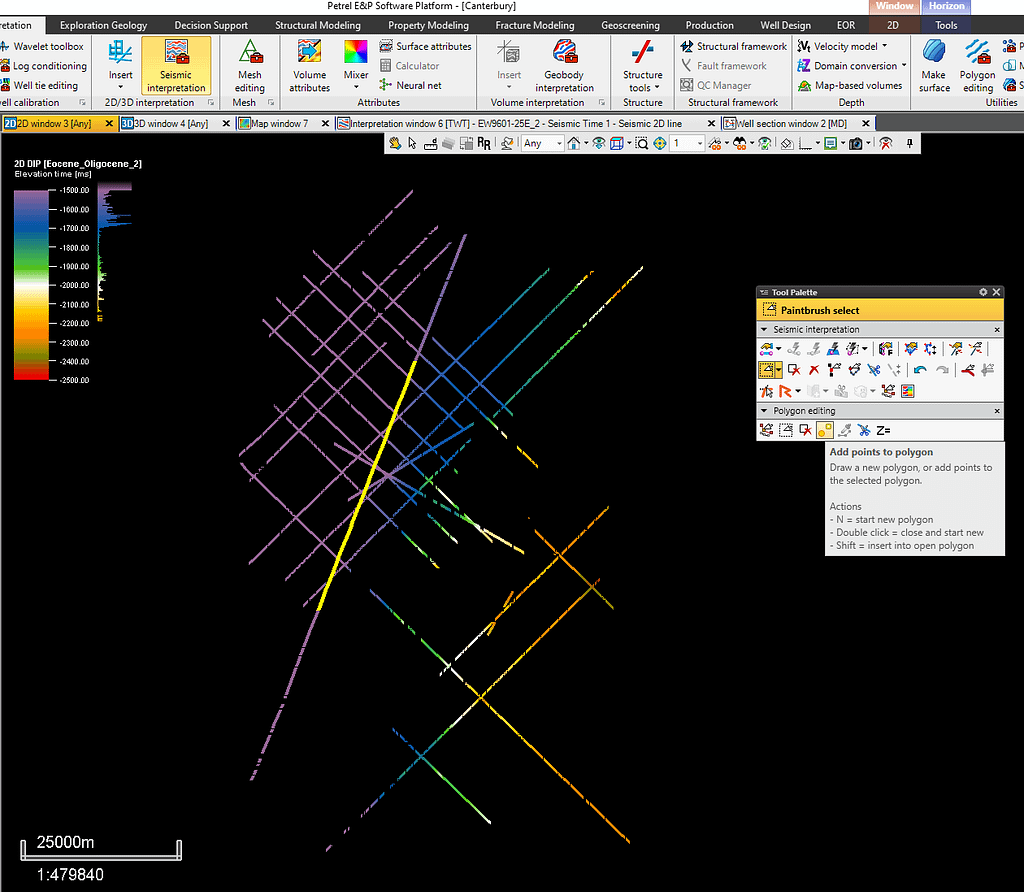
Task: Open the Mesh editing tool
Action: click(248, 65)
